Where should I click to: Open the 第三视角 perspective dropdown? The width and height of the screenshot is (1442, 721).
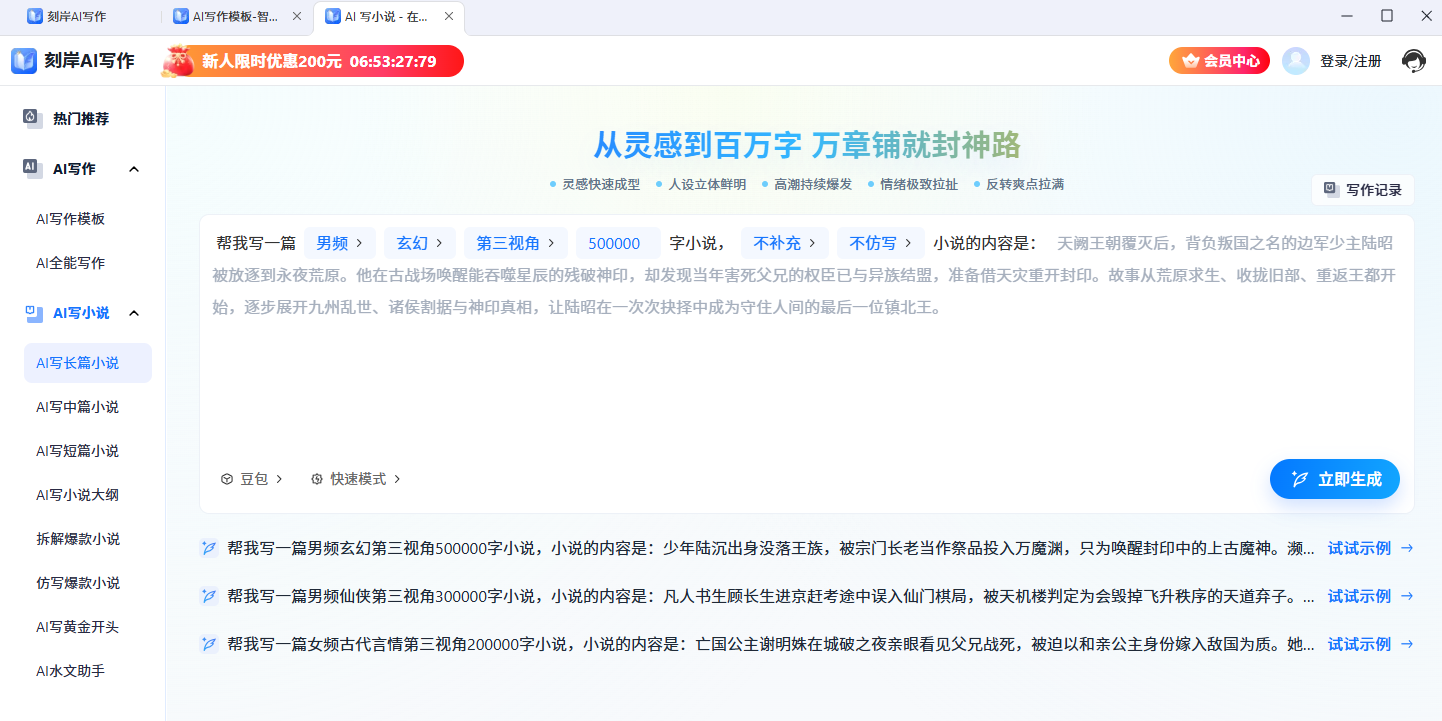[516, 243]
